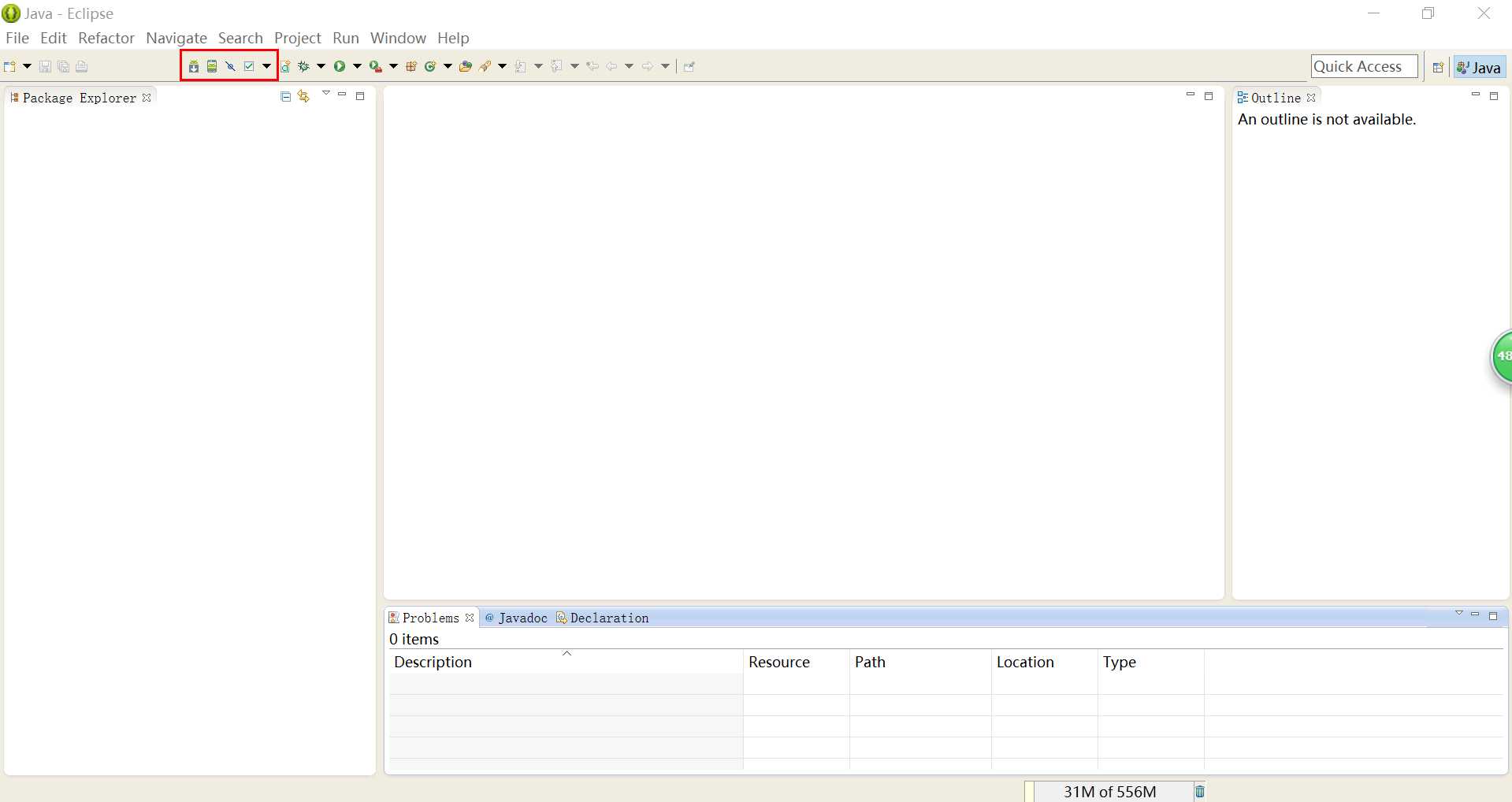Click the Quick Access search field

click(x=1365, y=66)
